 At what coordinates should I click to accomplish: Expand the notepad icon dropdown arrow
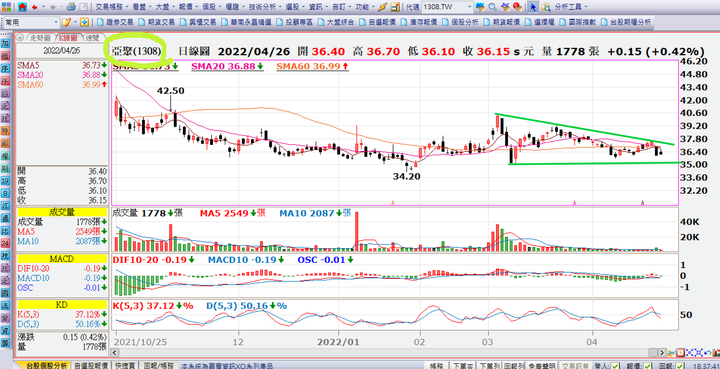[x=75, y=22]
